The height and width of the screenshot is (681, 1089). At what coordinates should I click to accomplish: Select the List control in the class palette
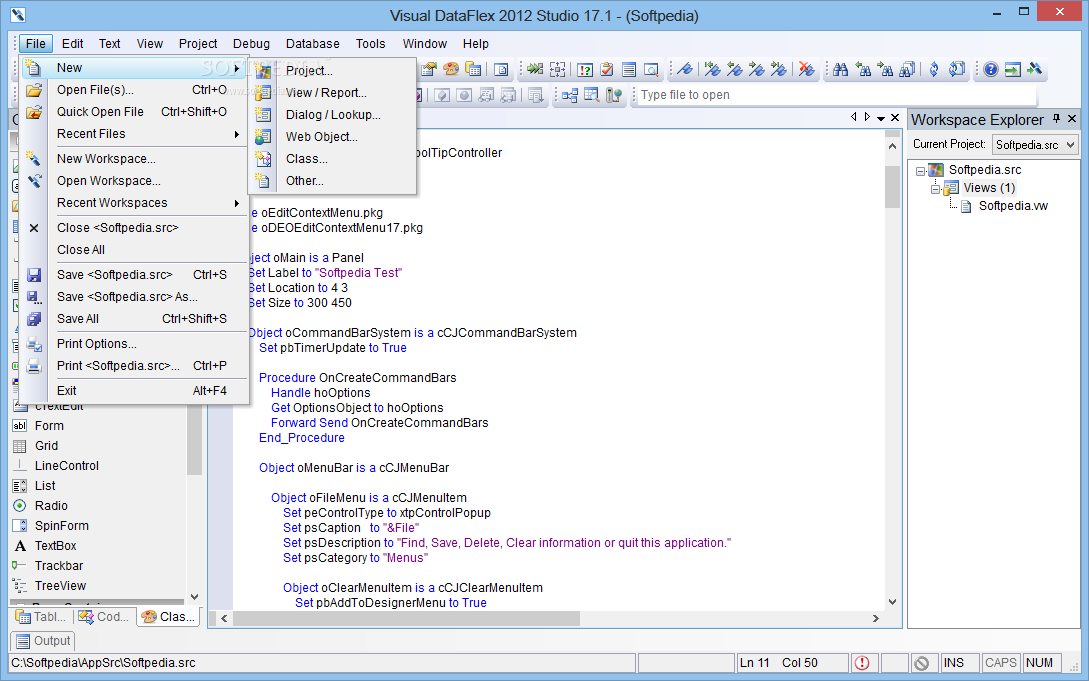[x=45, y=486]
